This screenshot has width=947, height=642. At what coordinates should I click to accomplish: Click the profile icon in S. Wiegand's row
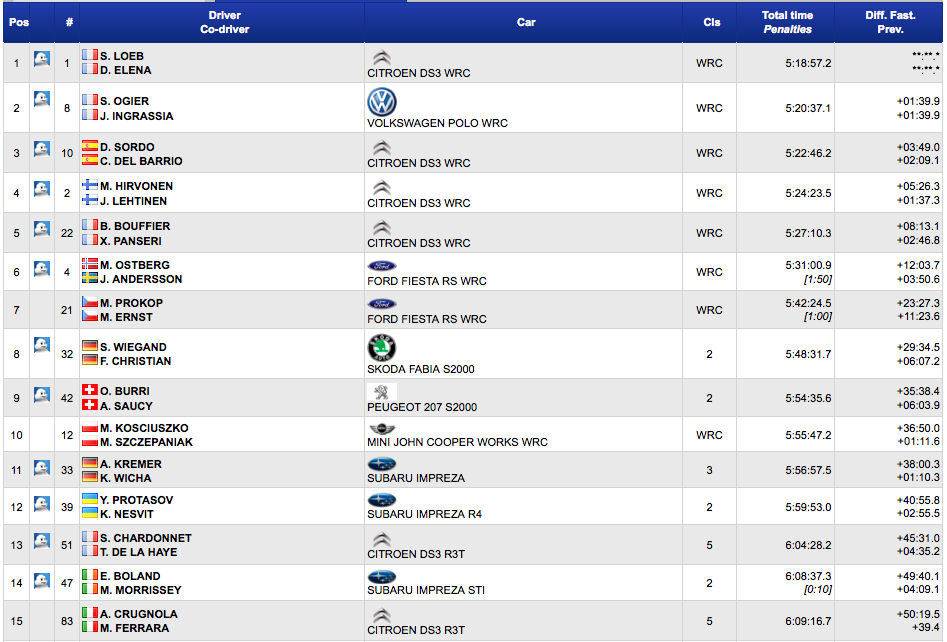(42, 344)
